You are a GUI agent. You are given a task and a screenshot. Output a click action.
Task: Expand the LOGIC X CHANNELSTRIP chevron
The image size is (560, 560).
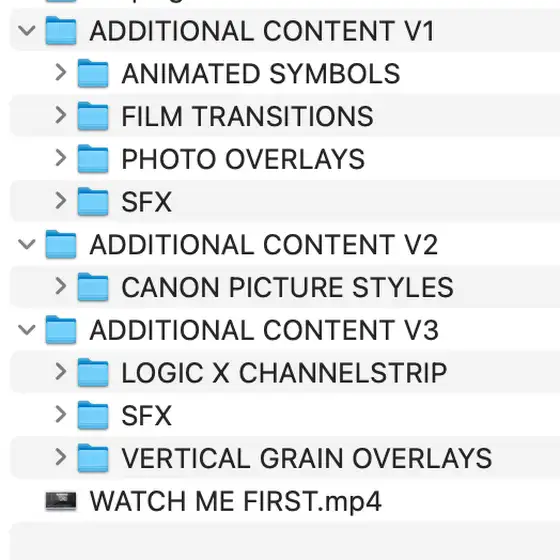(61, 372)
